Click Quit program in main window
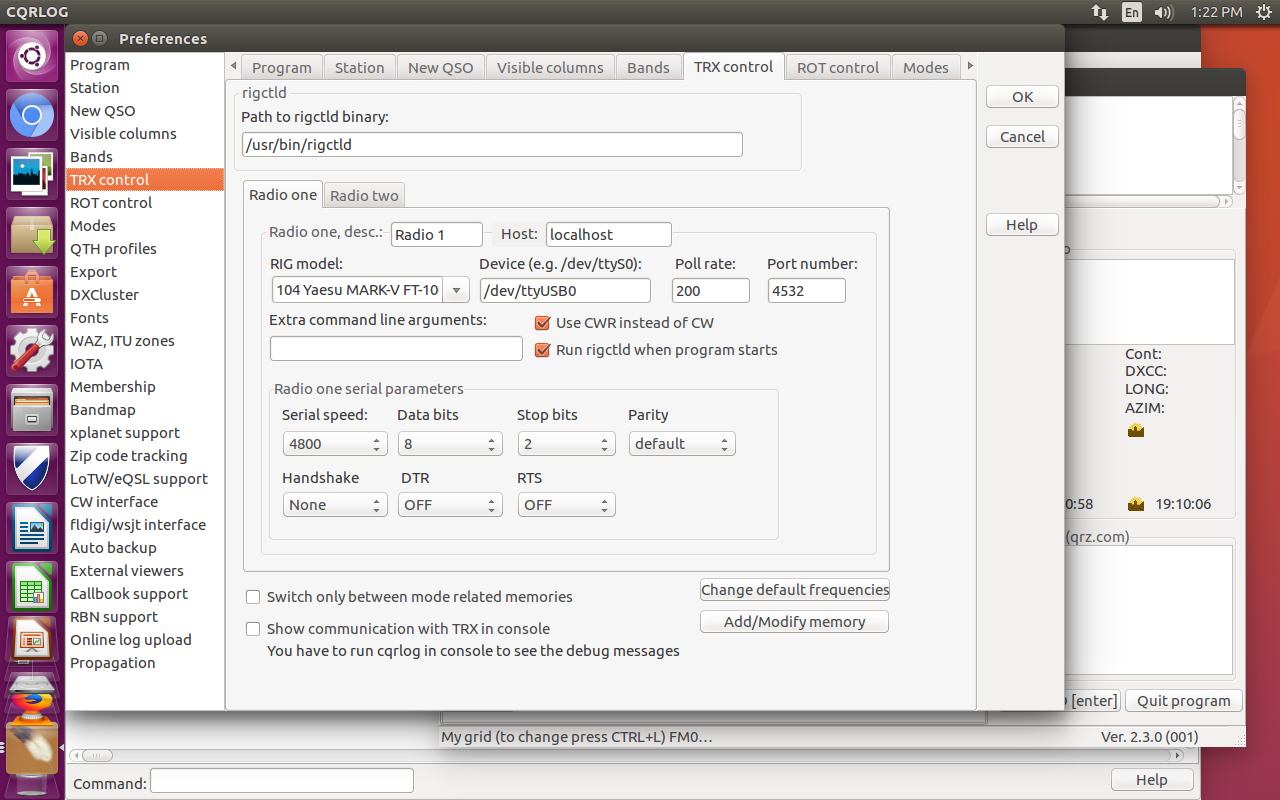This screenshot has height=800, width=1280. (1184, 701)
